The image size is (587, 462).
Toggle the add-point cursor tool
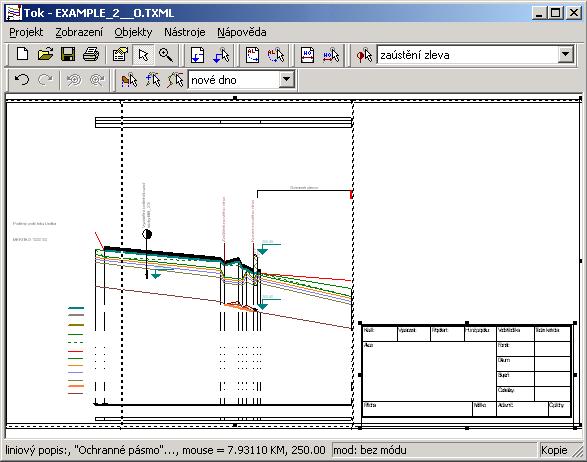tap(152, 80)
